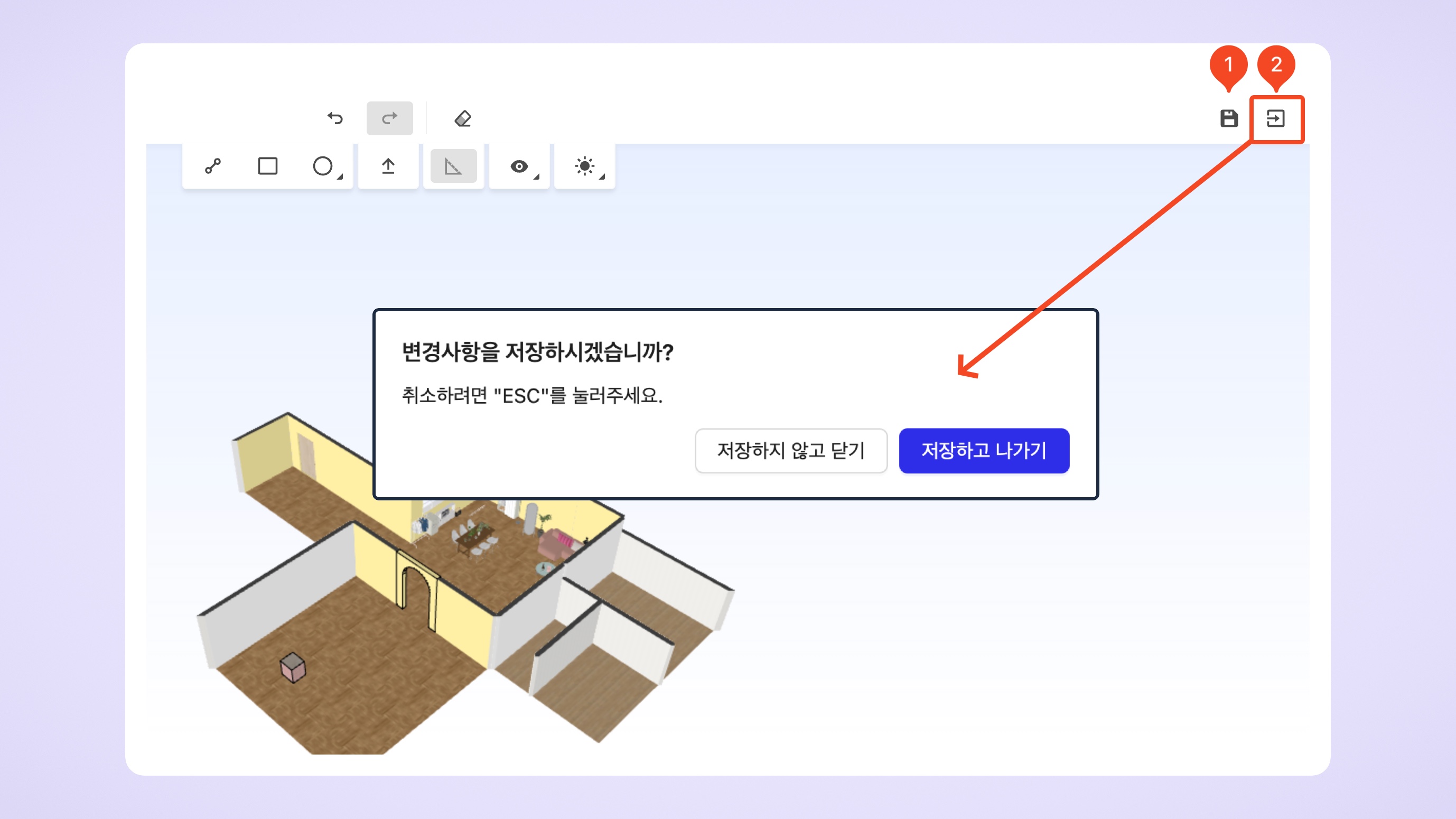Toggle the sun lighting icon

point(584,166)
